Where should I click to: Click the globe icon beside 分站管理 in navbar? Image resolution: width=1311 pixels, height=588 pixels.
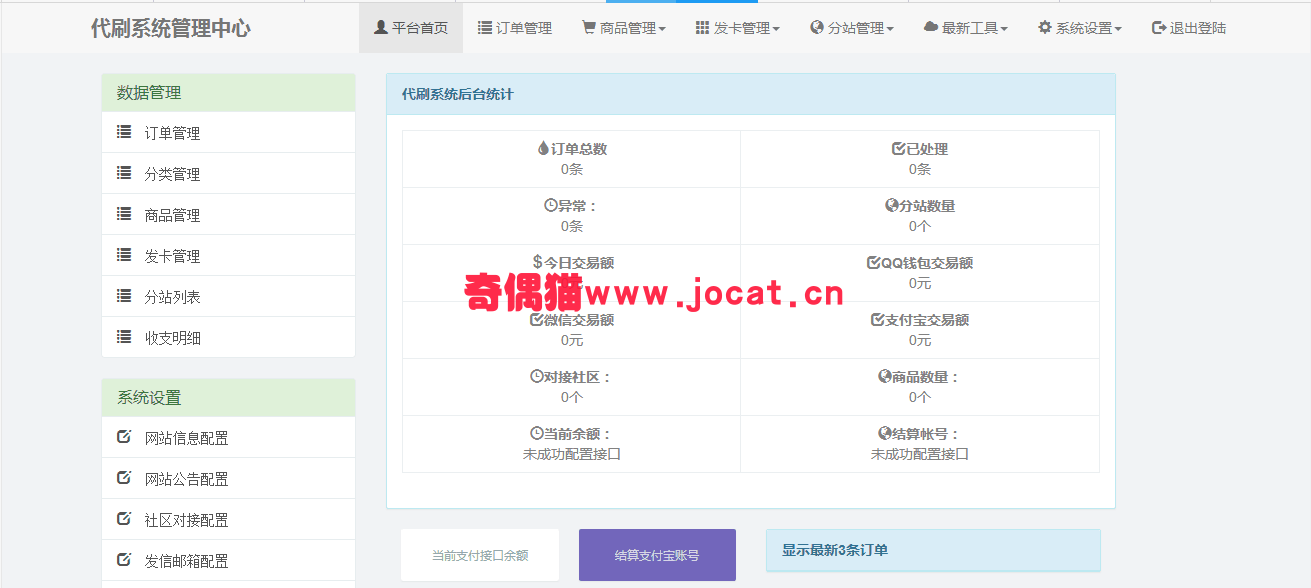[817, 28]
